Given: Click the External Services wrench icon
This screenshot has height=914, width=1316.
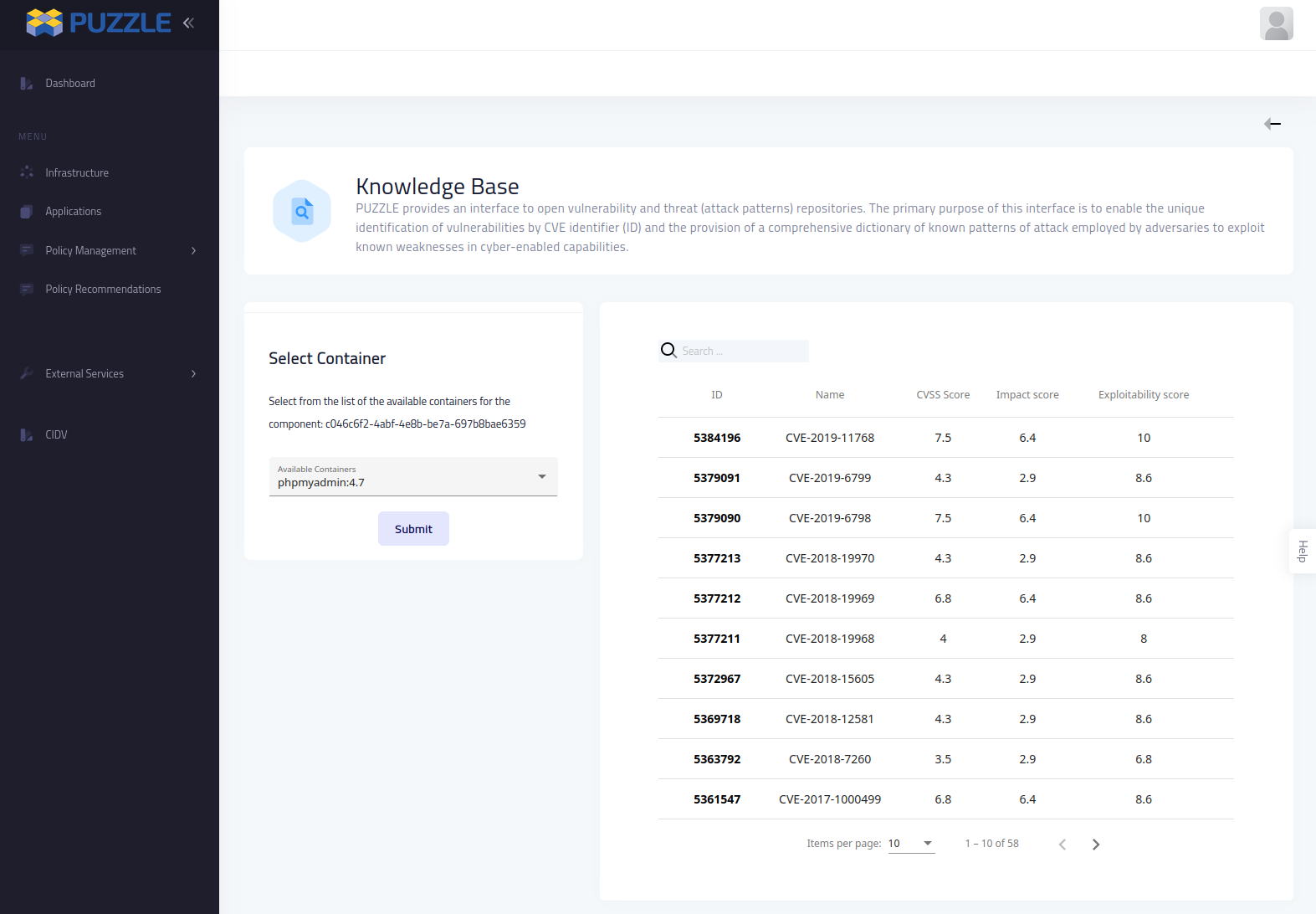Looking at the screenshot, I should pos(27,373).
